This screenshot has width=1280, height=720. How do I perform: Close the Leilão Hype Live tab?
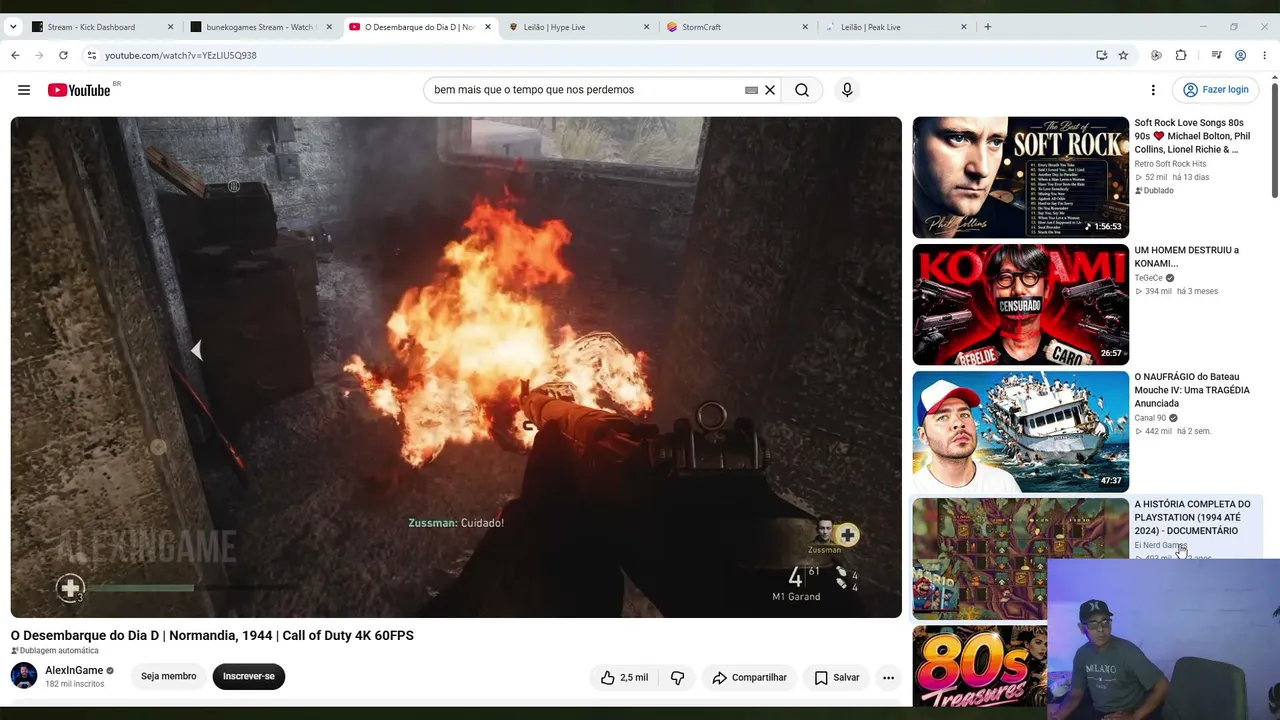(x=646, y=27)
